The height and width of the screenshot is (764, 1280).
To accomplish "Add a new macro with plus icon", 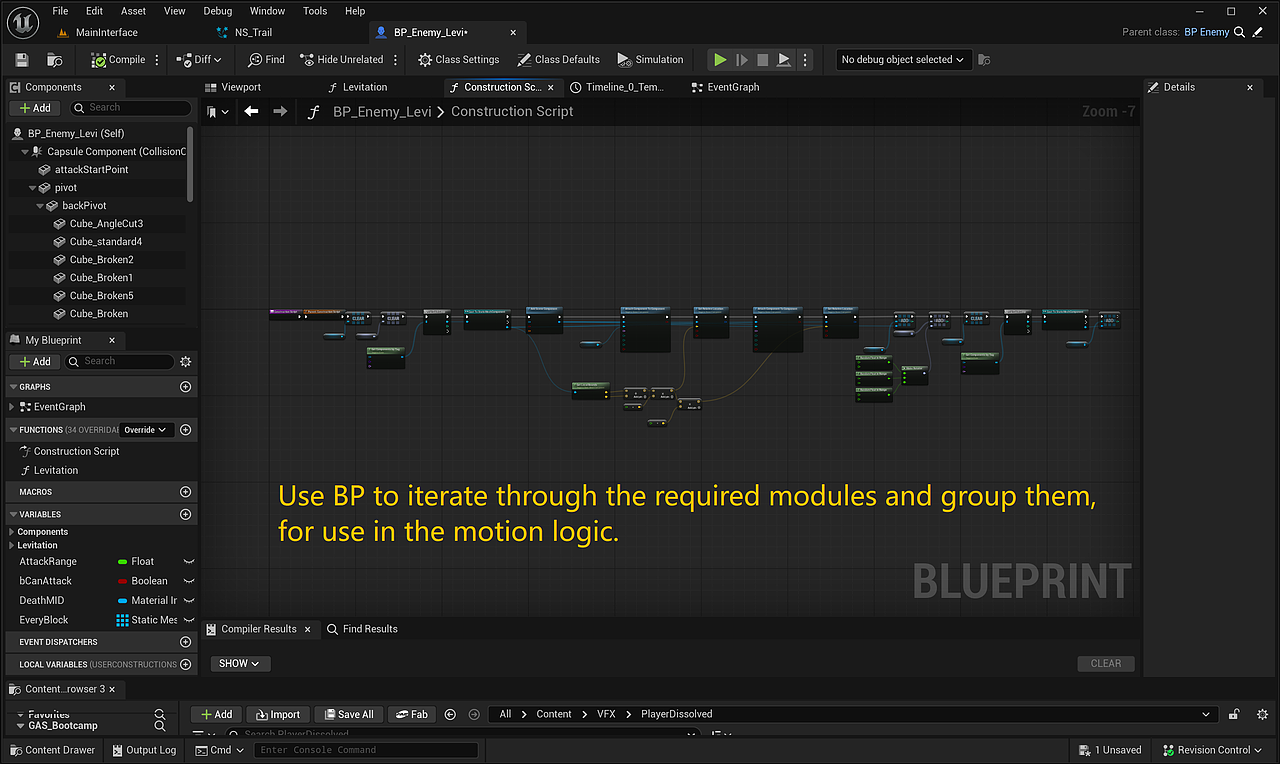I will 185,492.
